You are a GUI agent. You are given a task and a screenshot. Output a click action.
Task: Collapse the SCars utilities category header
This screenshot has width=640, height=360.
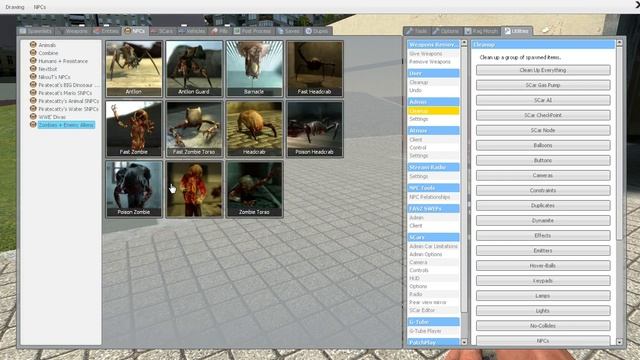pyautogui.click(x=433, y=237)
